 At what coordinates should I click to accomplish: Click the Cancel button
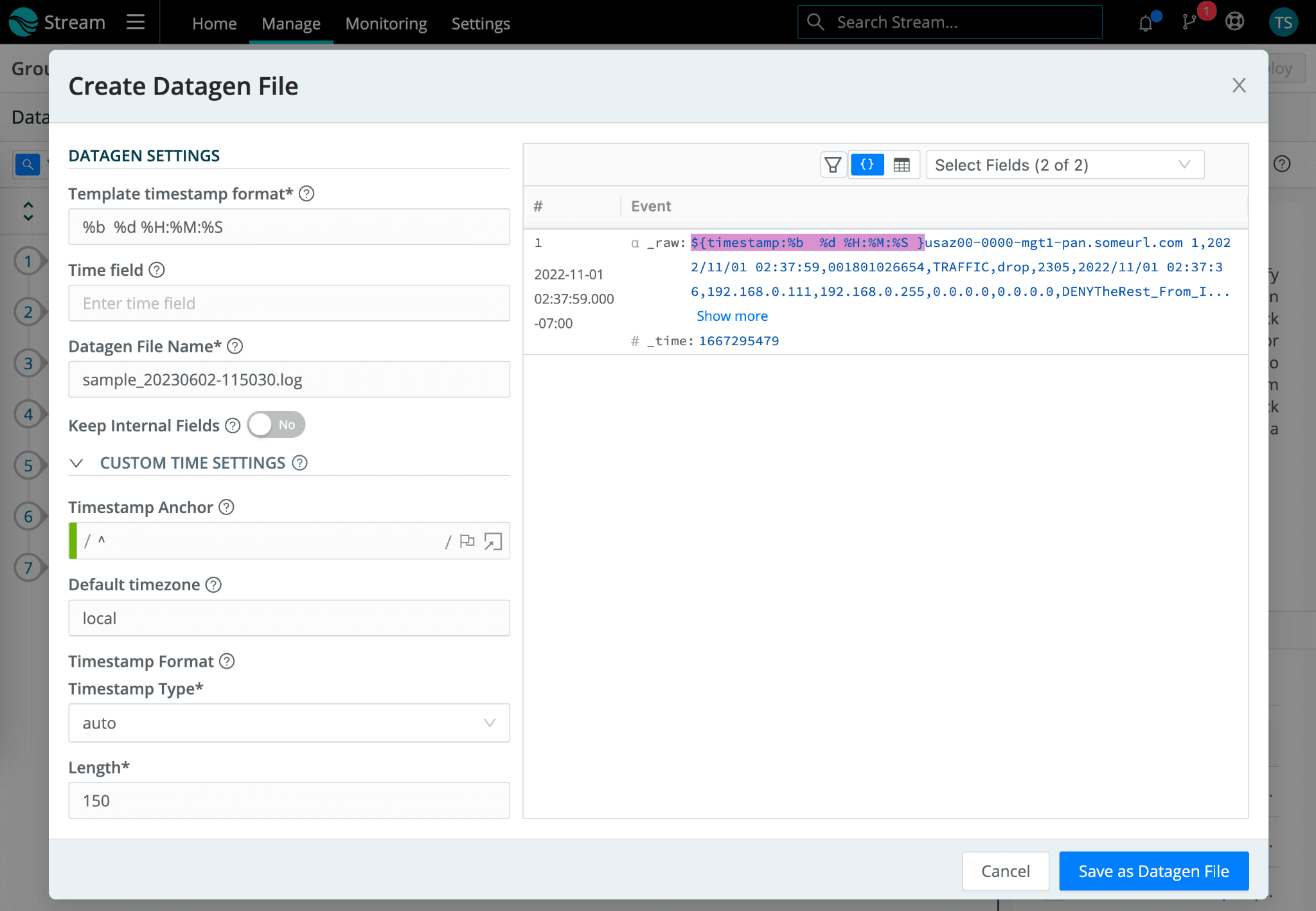click(x=1005, y=871)
